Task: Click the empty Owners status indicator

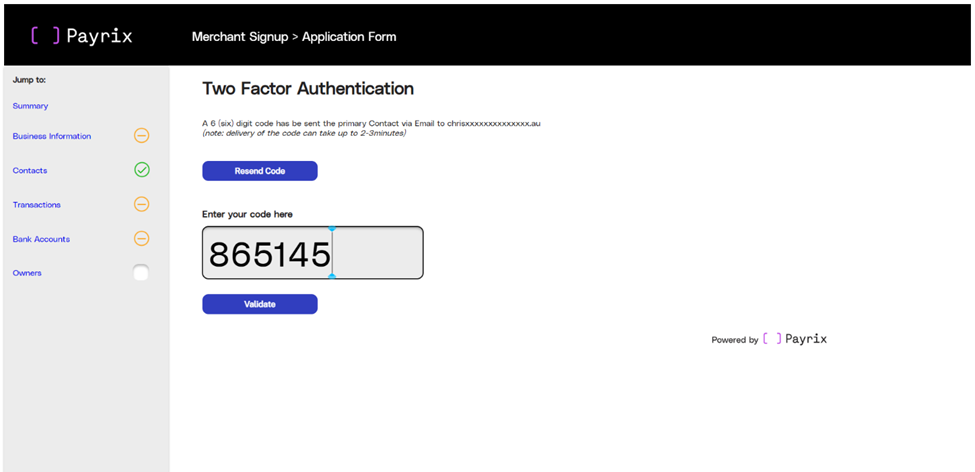Action: pyautogui.click(x=142, y=272)
